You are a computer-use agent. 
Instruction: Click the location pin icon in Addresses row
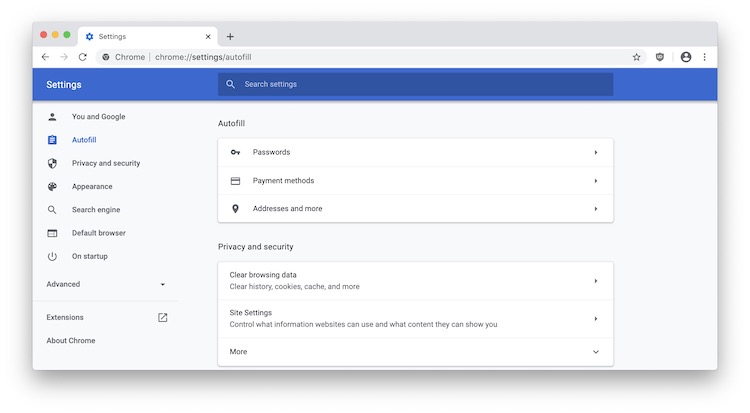[x=235, y=209]
